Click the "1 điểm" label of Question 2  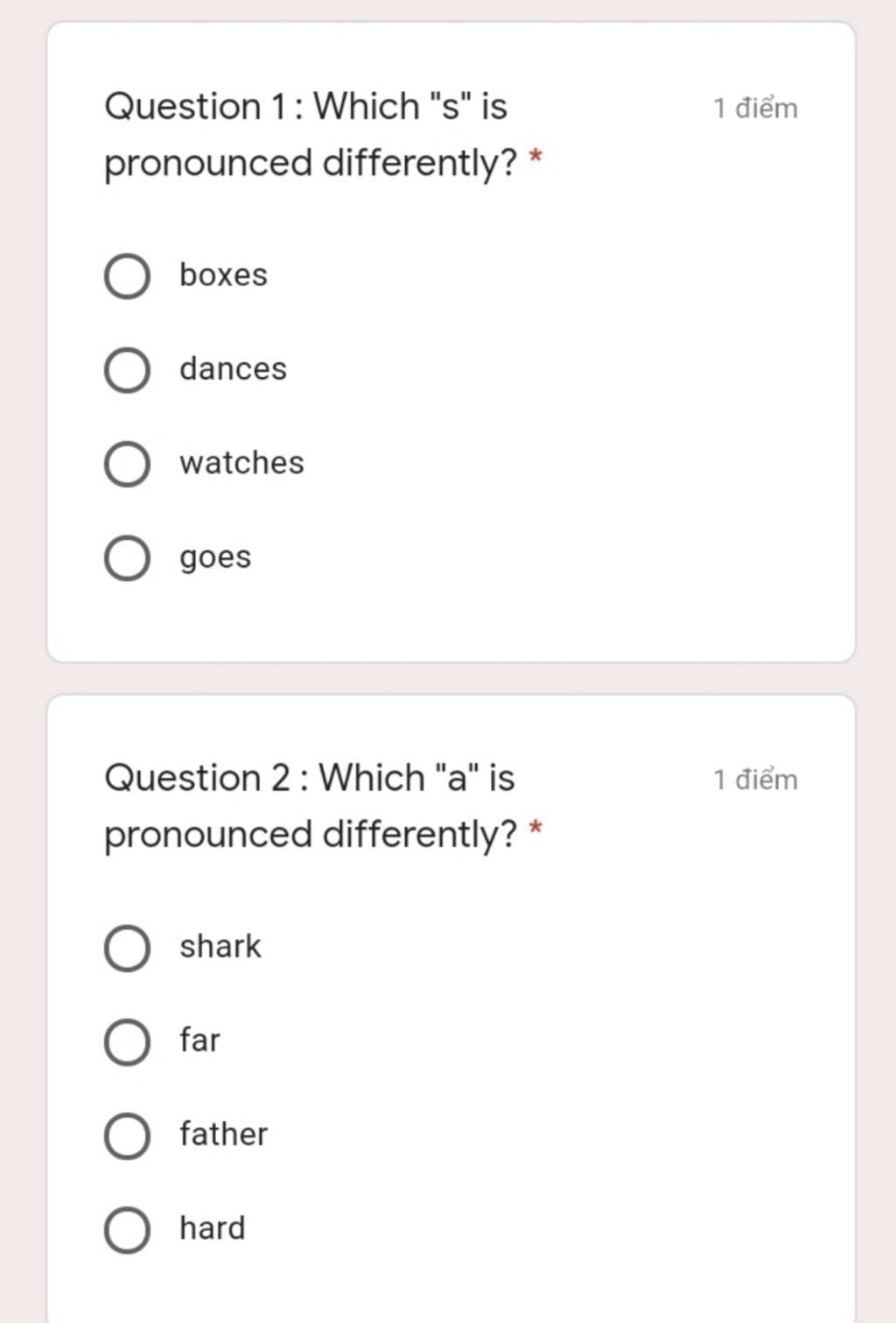755,780
